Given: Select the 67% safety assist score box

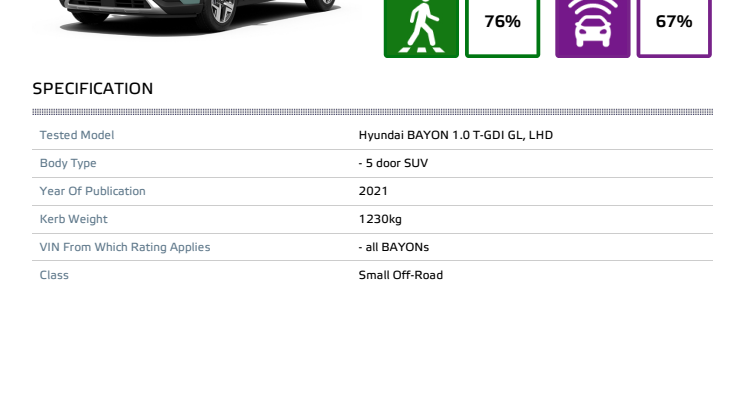Looking at the screenshot, I should click(x=674, y=28).
